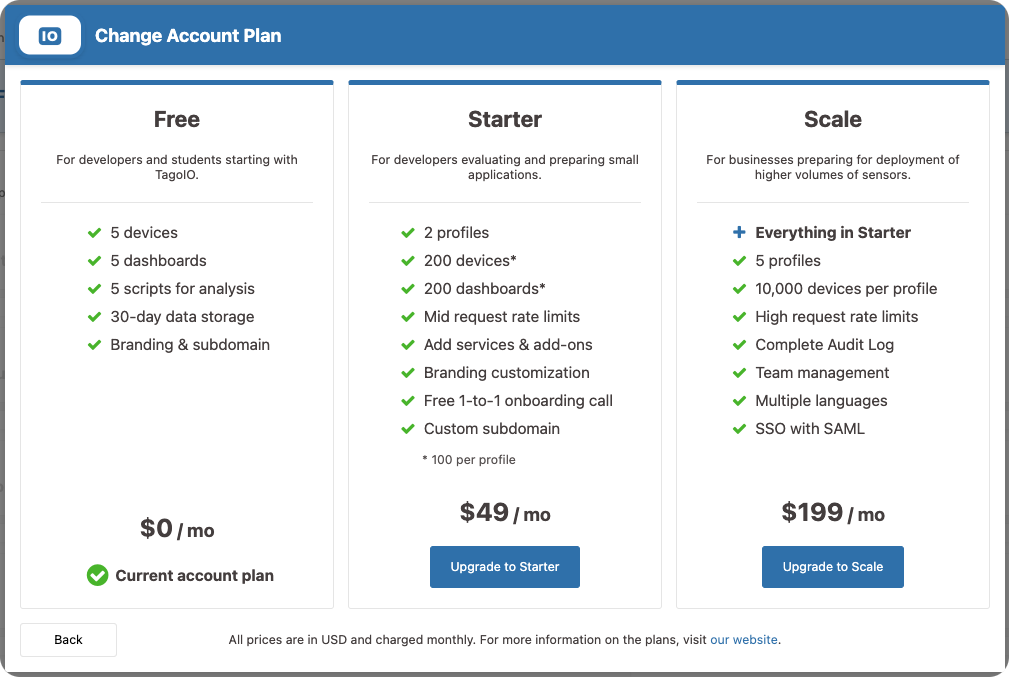Click the checkmark beside SSO with SAML
Image resolution: width=1009 pixels, height=677 pixels.
point(739,429)
